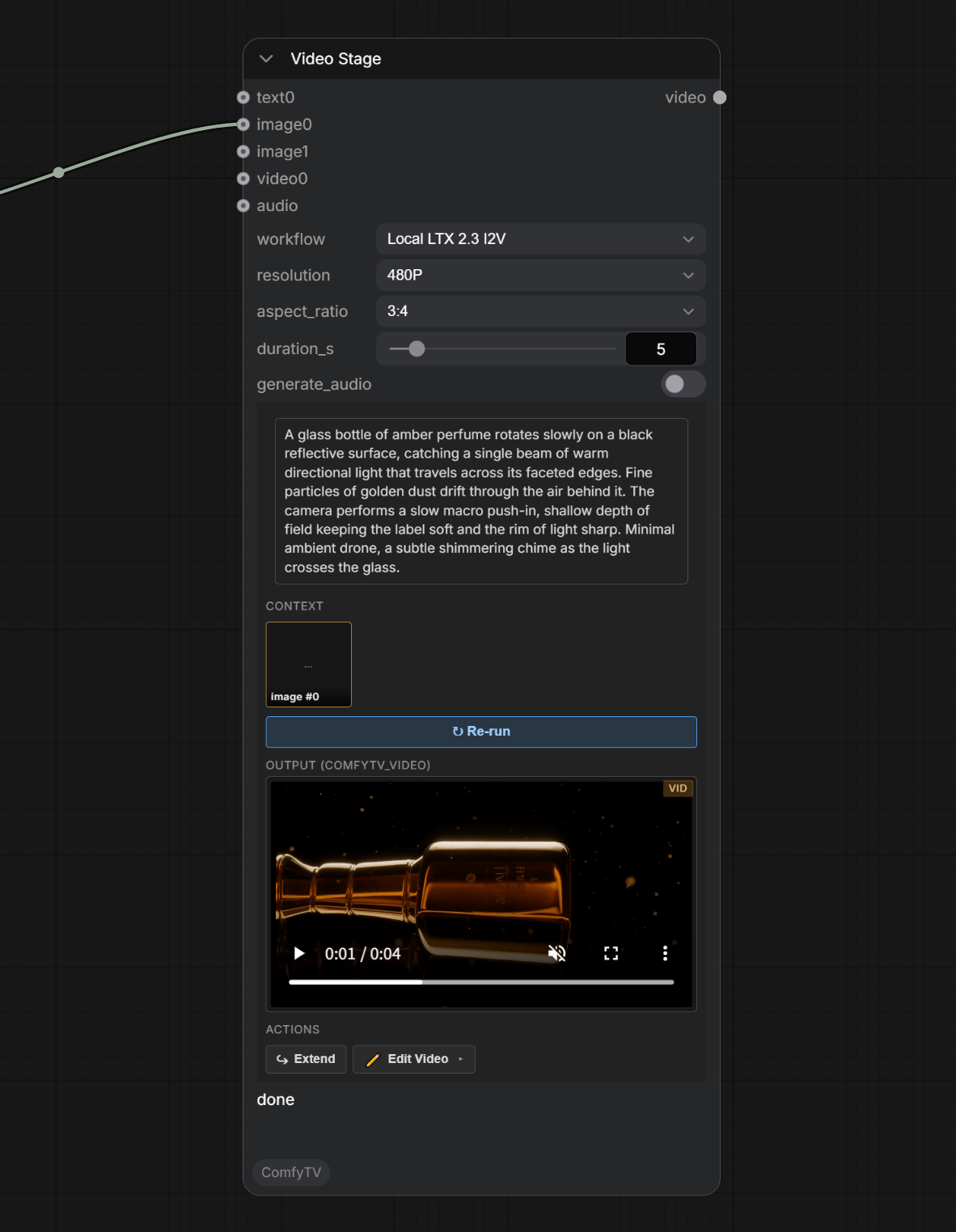
Task: Click the done status text
Action: tap(276, 1100)
